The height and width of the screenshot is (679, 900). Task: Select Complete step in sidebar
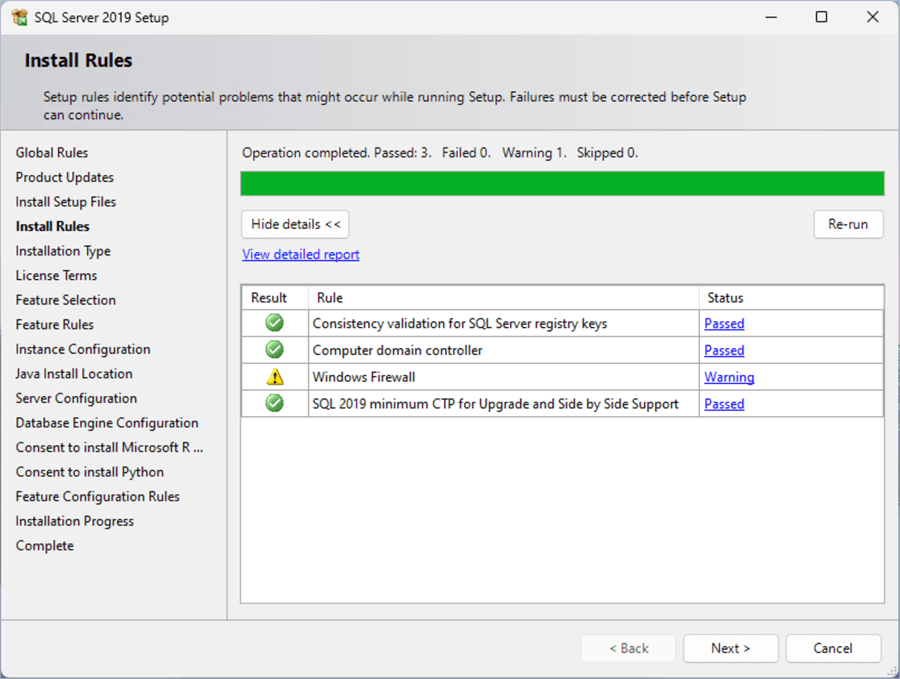click(45, 546)
